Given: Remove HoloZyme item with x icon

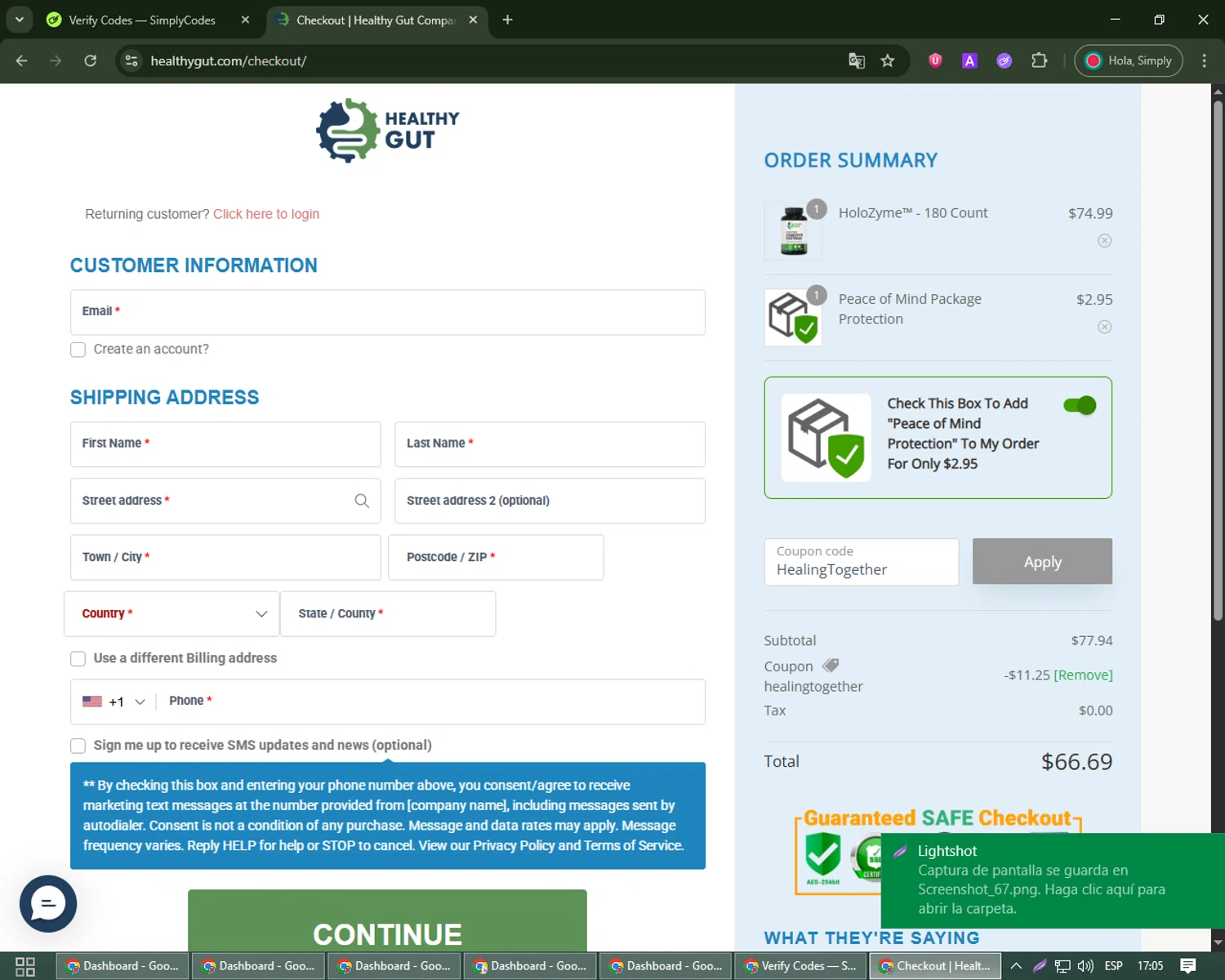Looking at the screenshot, I should pos(1104,240).
